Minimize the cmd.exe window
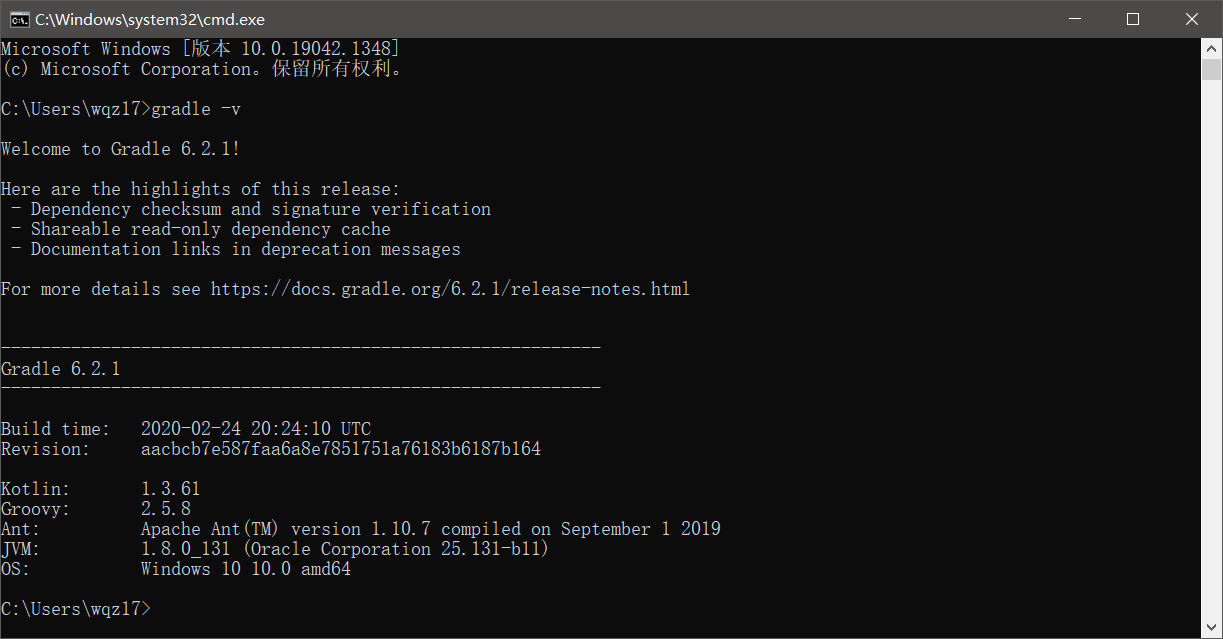The height and width of the screenshot is (639, 1223). (x=1074, y=19)
